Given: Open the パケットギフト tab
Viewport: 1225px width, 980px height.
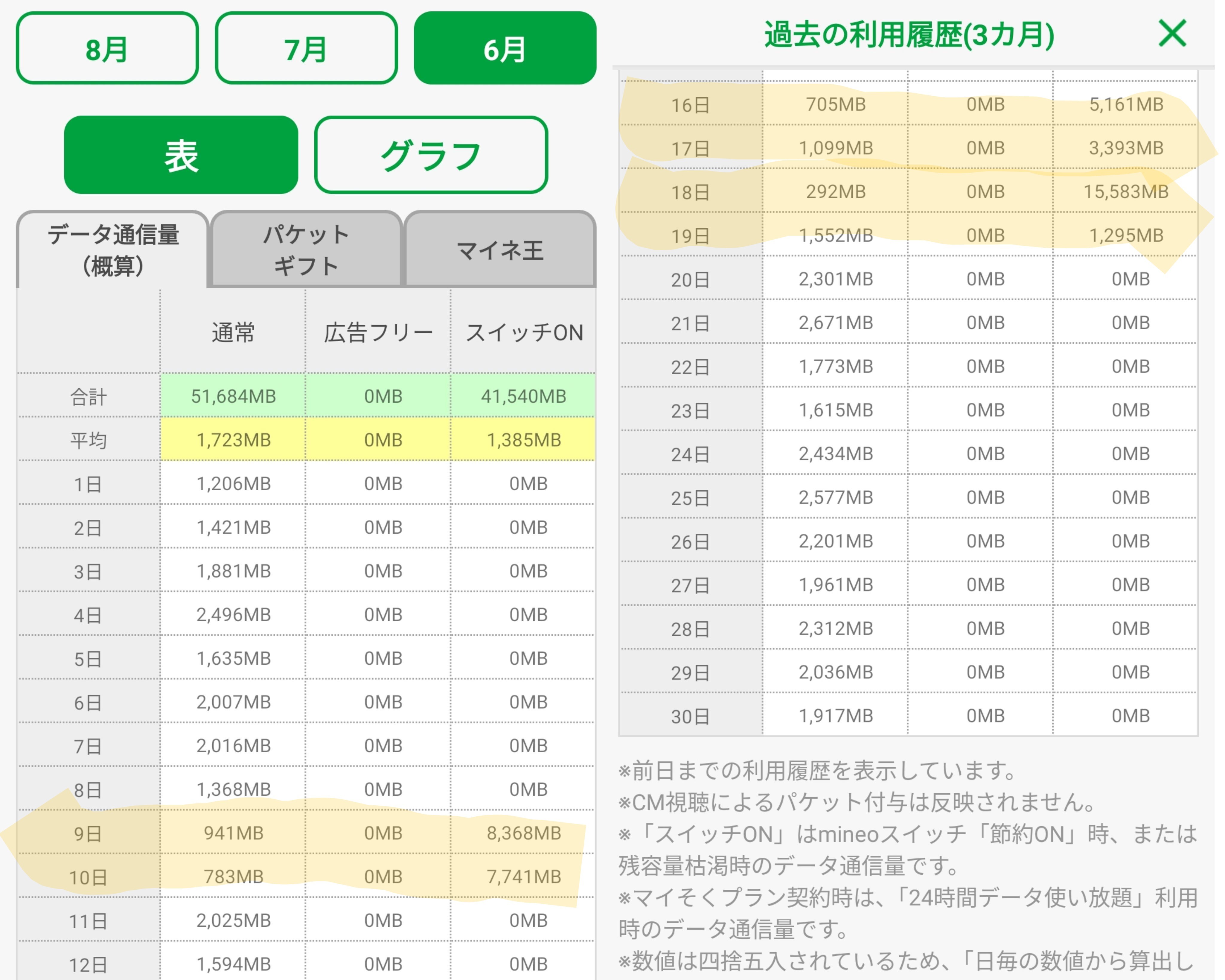Looking at the screenshot, I should click(x=306, y=250).
